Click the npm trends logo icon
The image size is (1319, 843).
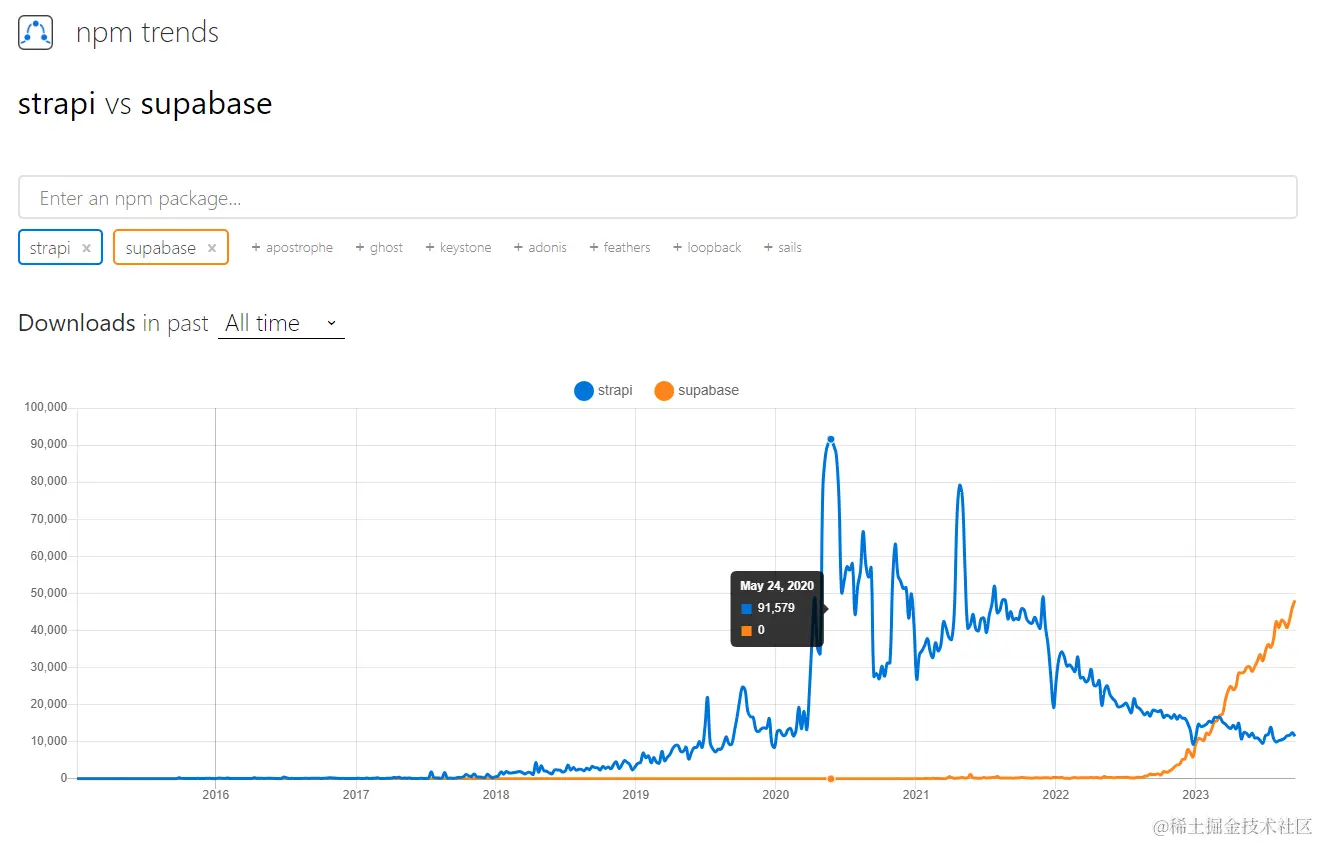coord(35,33)
